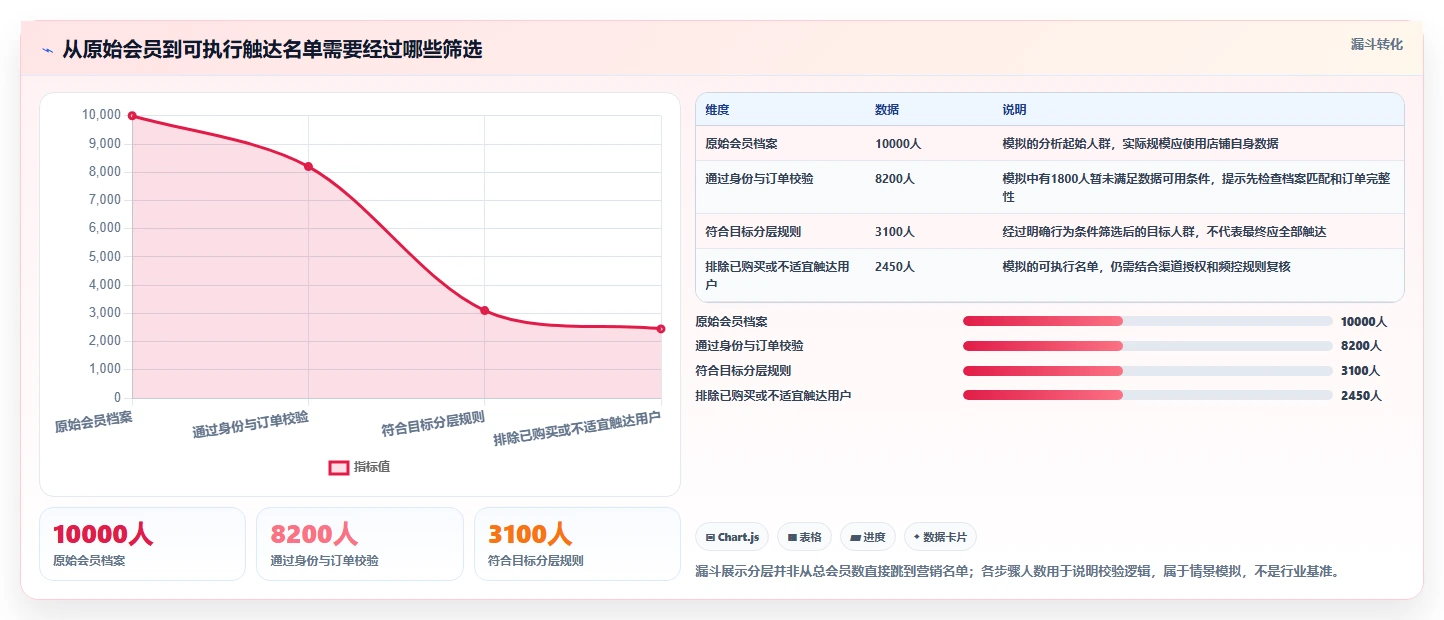Viewport: 1444px width, 620px height.
Task: Click the 排除已购买或不适宜触达用户 progress bar
Action: tap(1147, 395)
